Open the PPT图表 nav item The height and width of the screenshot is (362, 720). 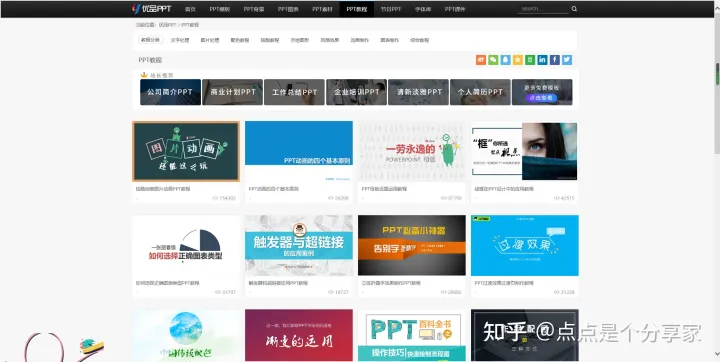(288, 9)
